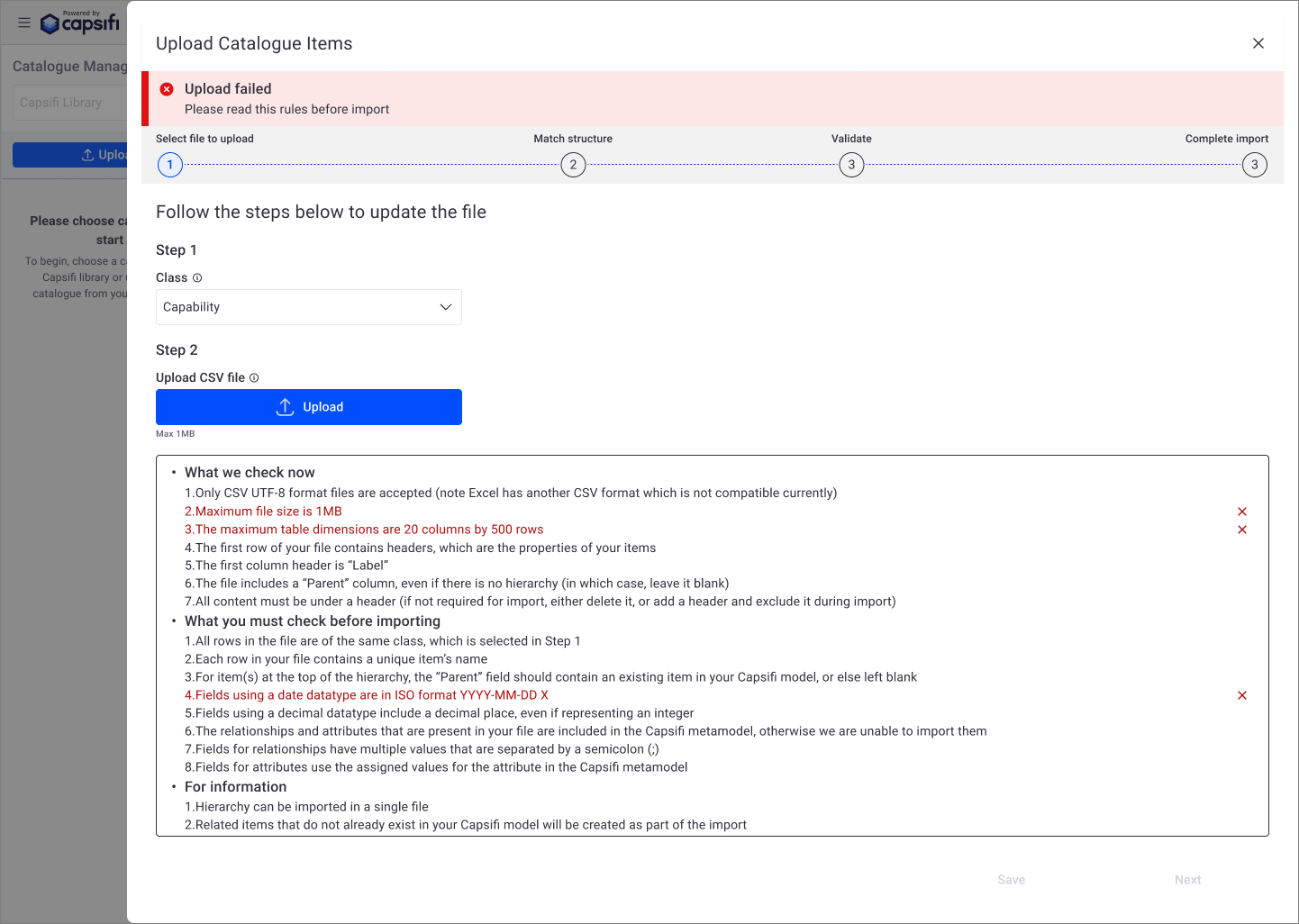
Task: Show info tooltip next to Class
Action: (x=197, y=278)
